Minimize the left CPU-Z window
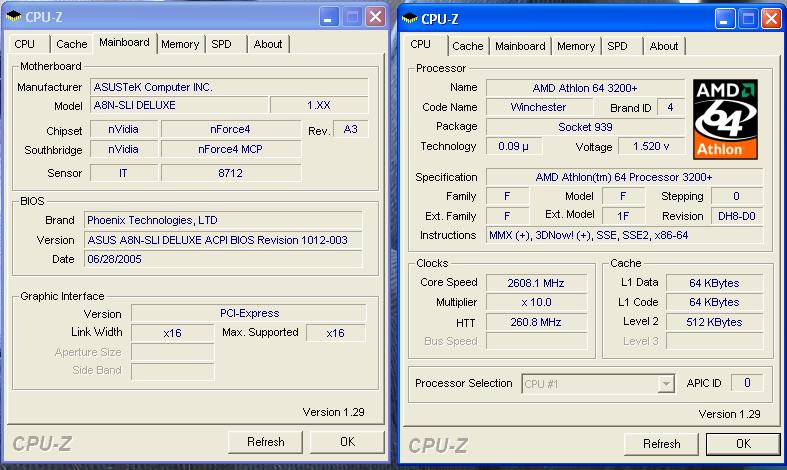 point(329,17)
